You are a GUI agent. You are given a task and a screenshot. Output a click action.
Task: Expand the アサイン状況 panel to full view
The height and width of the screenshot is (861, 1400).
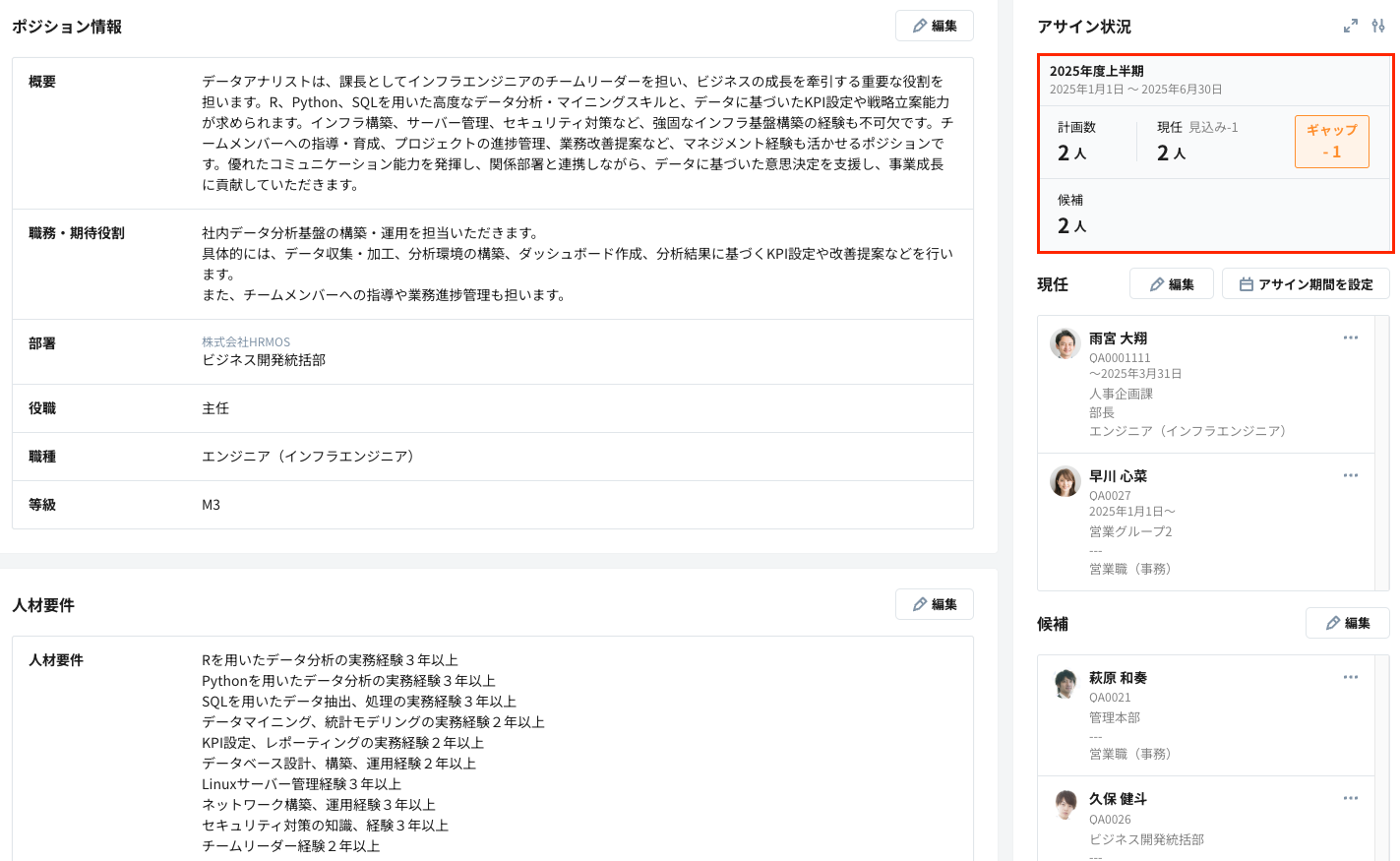(x=1349, y=27)
